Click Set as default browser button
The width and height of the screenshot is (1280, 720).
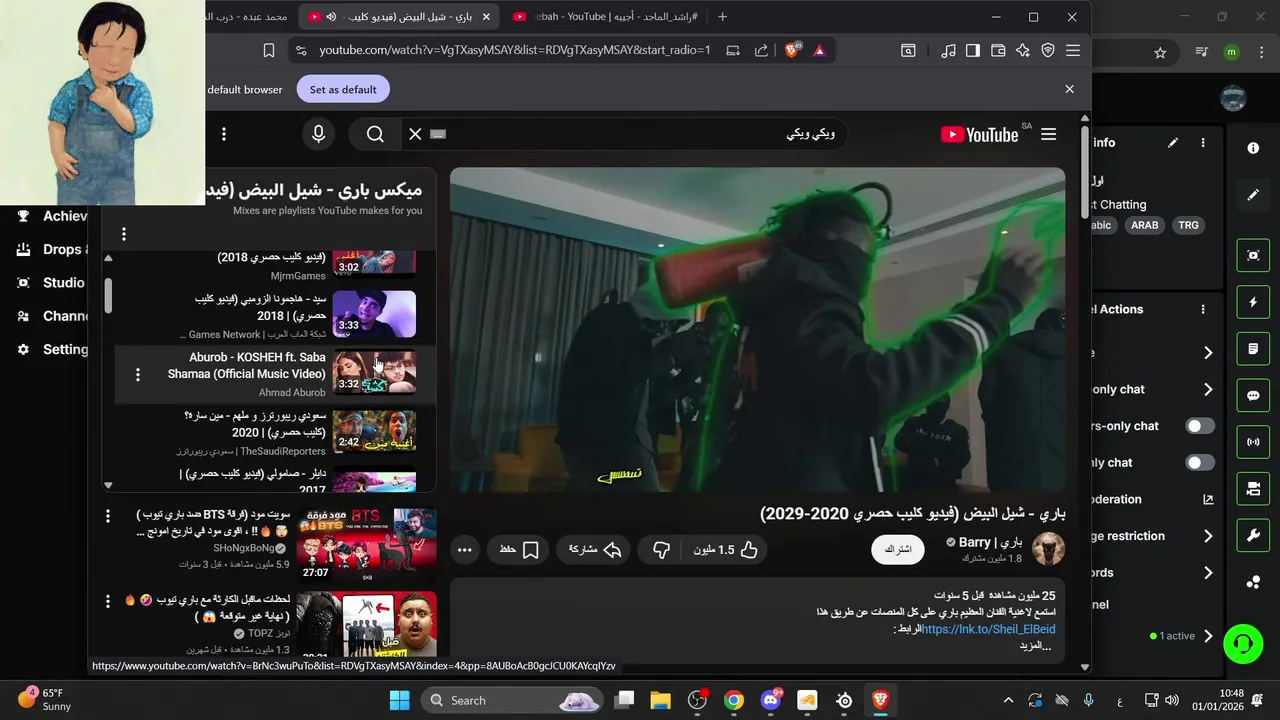point(343,89)
